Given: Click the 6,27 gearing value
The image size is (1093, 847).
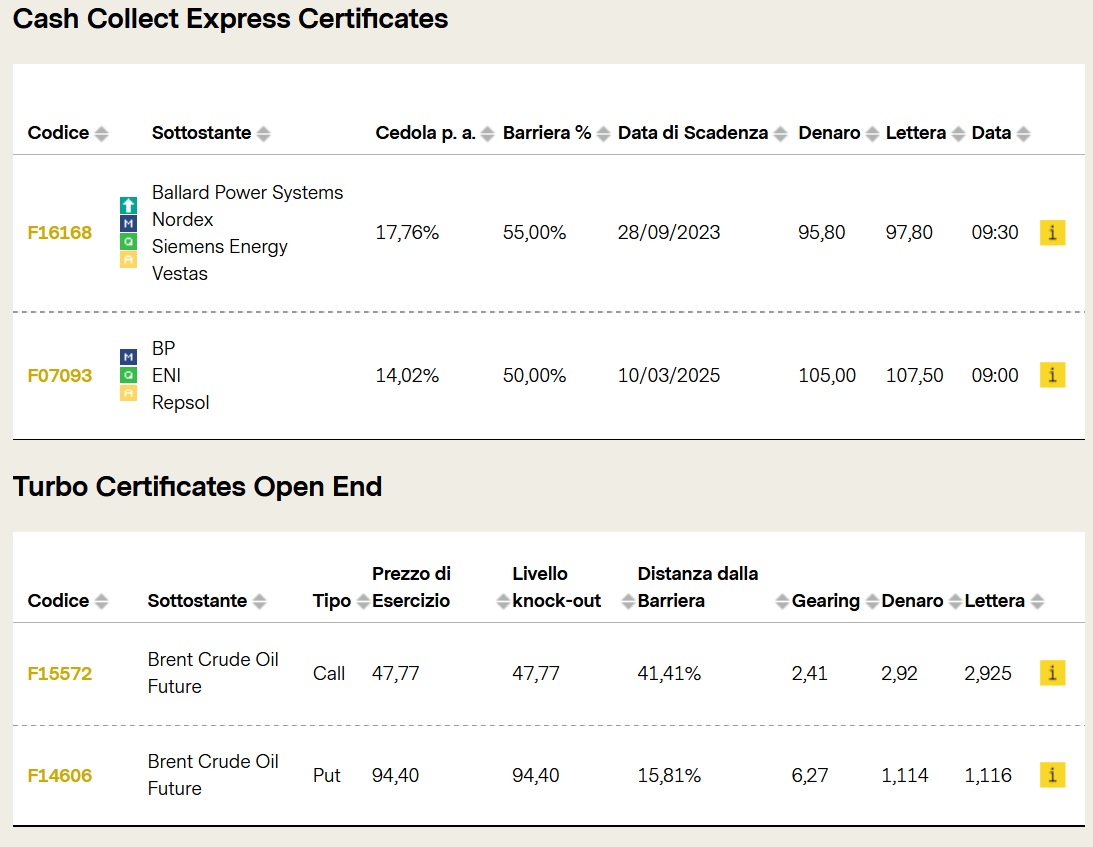Looking at the screenshot, I should click(810, 775).
